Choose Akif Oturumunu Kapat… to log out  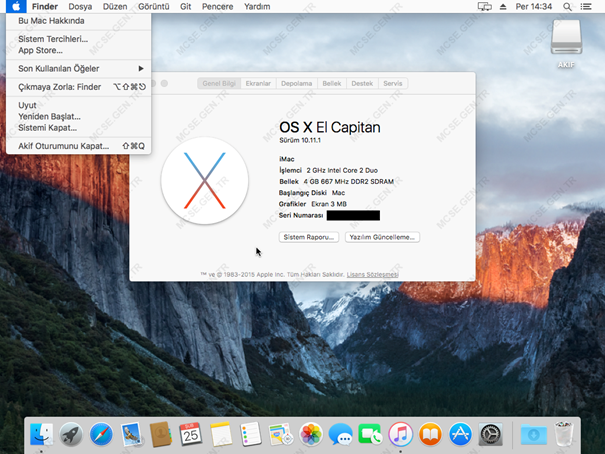78,146
